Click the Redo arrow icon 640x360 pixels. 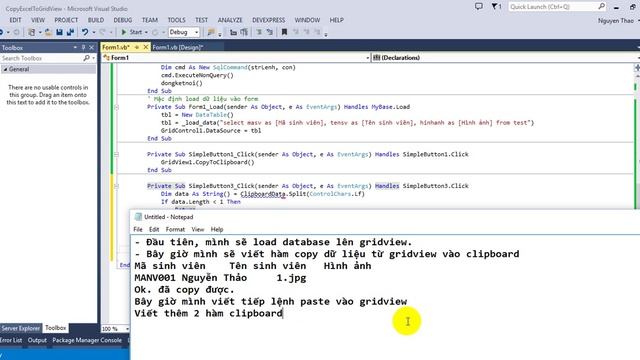pyautogui.click(x=102, y=32)
